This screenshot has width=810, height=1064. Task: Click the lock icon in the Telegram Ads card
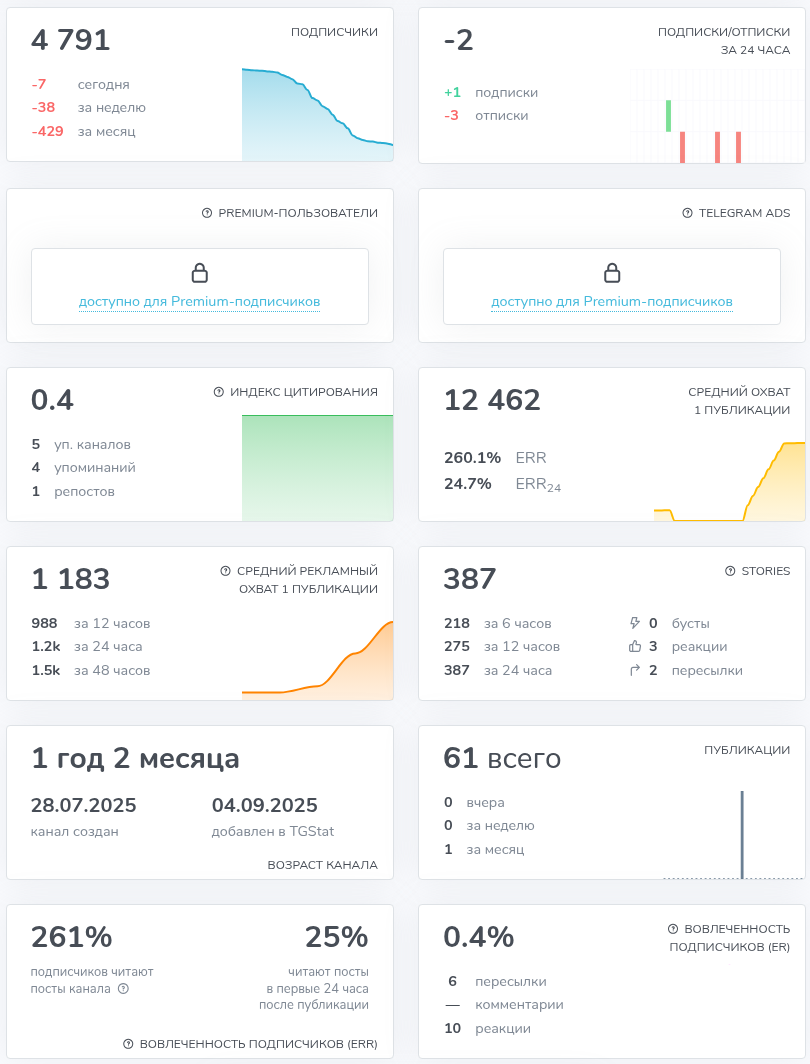click(x=612, y=273)
